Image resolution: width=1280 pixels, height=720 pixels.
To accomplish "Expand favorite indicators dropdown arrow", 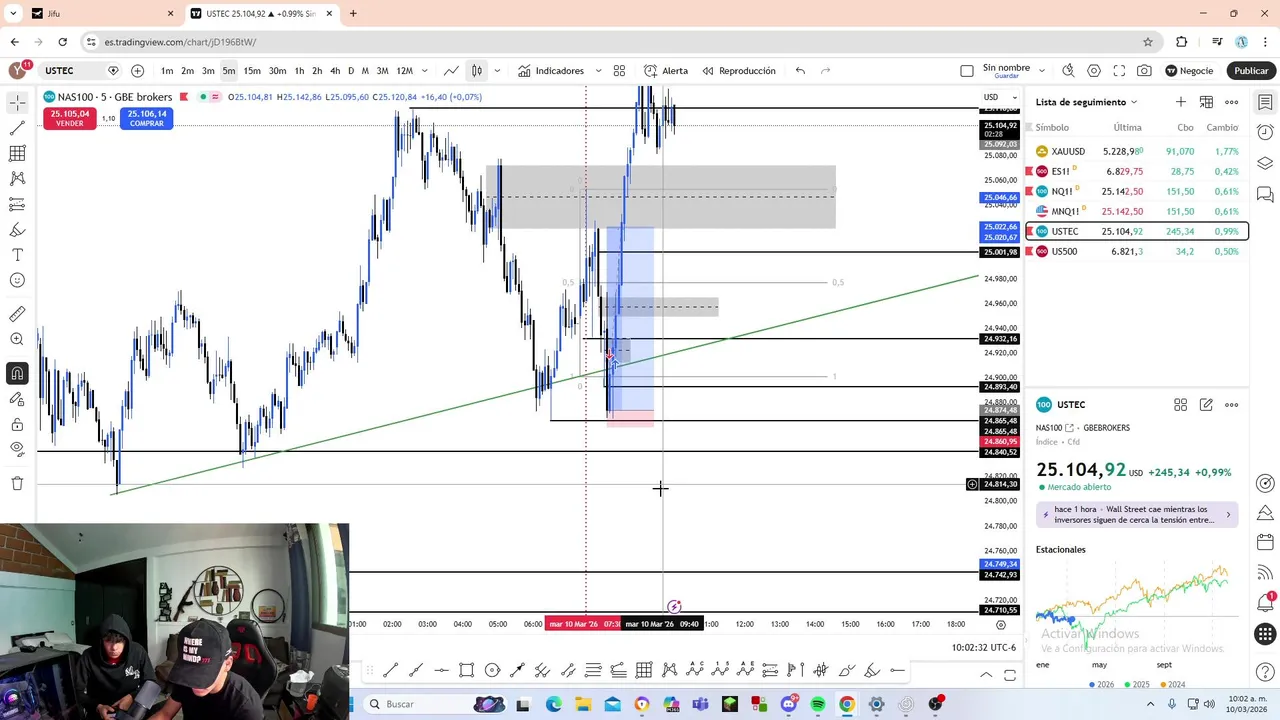I will (598, 71).
